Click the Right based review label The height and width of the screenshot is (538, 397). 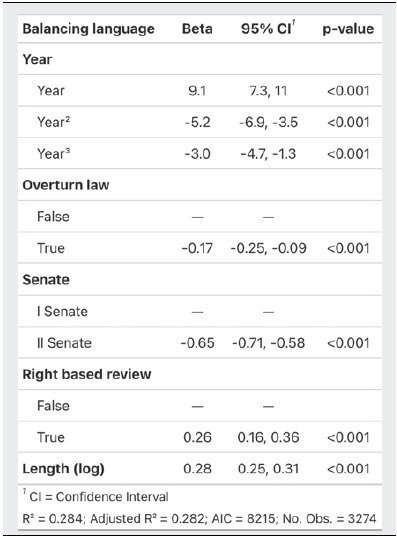[x=87, y=374]
